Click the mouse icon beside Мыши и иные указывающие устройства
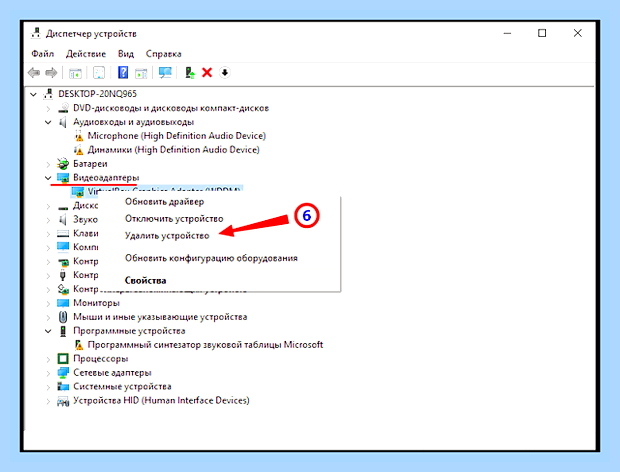 [63, 317]
